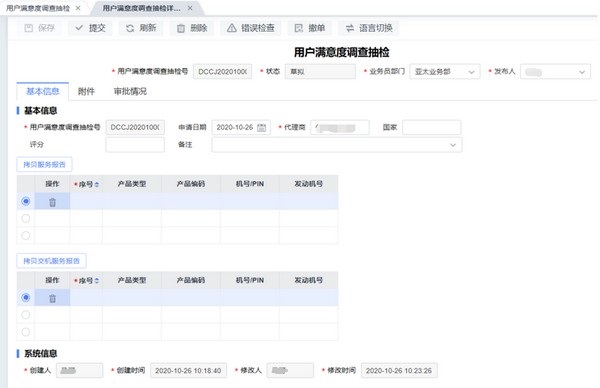
Task: Select third radio in 拷贝服务报告 table
Action: click(x=26, y=235)
